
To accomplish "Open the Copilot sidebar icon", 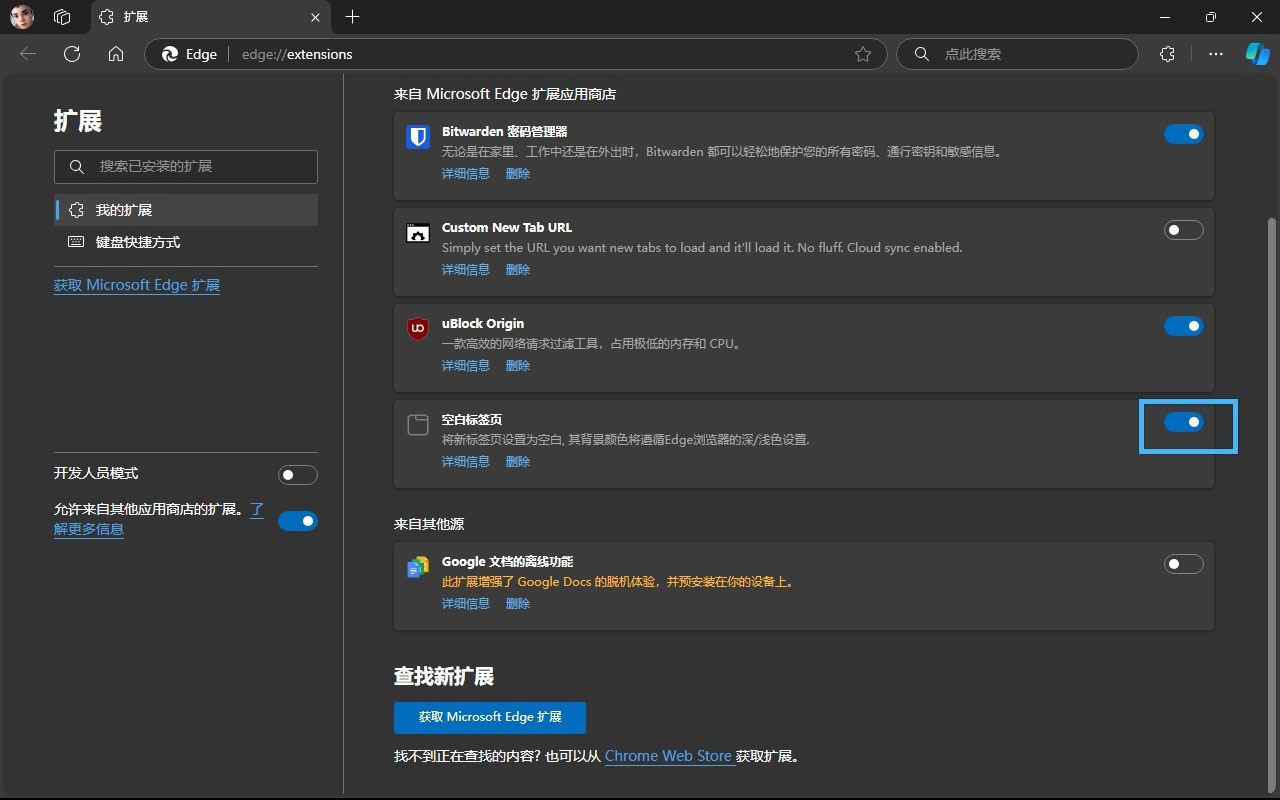I will coord(1257,54).
